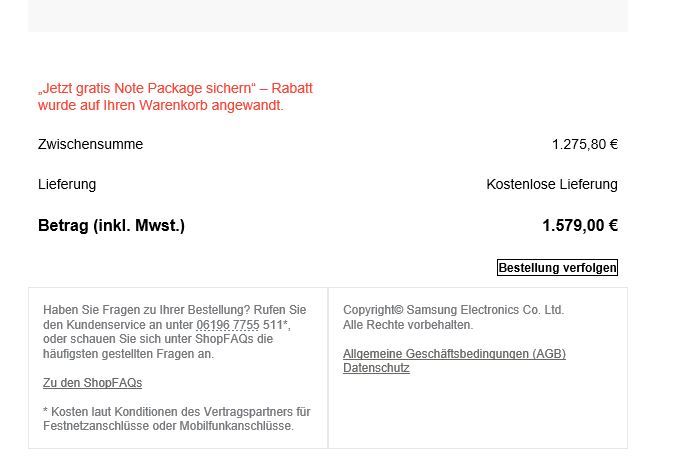The width and height of the screenshot is (679, 467).
Task: Click the total amount 1.579,00 €
Action: click(580, 226)
